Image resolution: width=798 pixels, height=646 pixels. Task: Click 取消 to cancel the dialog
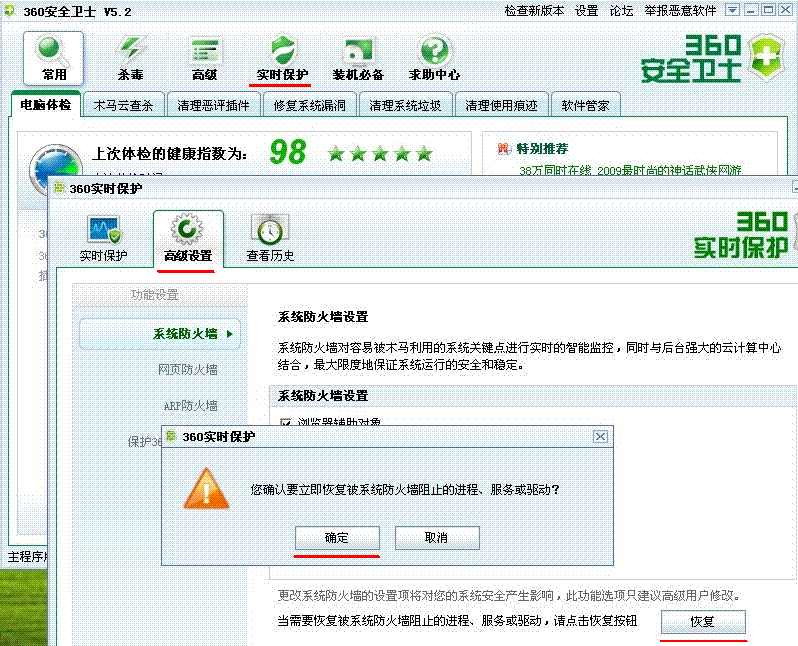pyautogui.click(x=437, y=538)
